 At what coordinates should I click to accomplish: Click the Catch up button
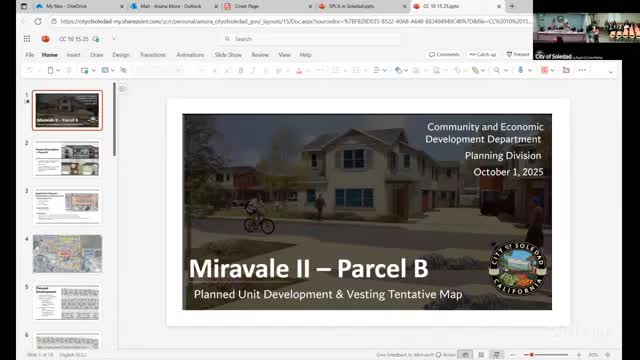(482, 54)
